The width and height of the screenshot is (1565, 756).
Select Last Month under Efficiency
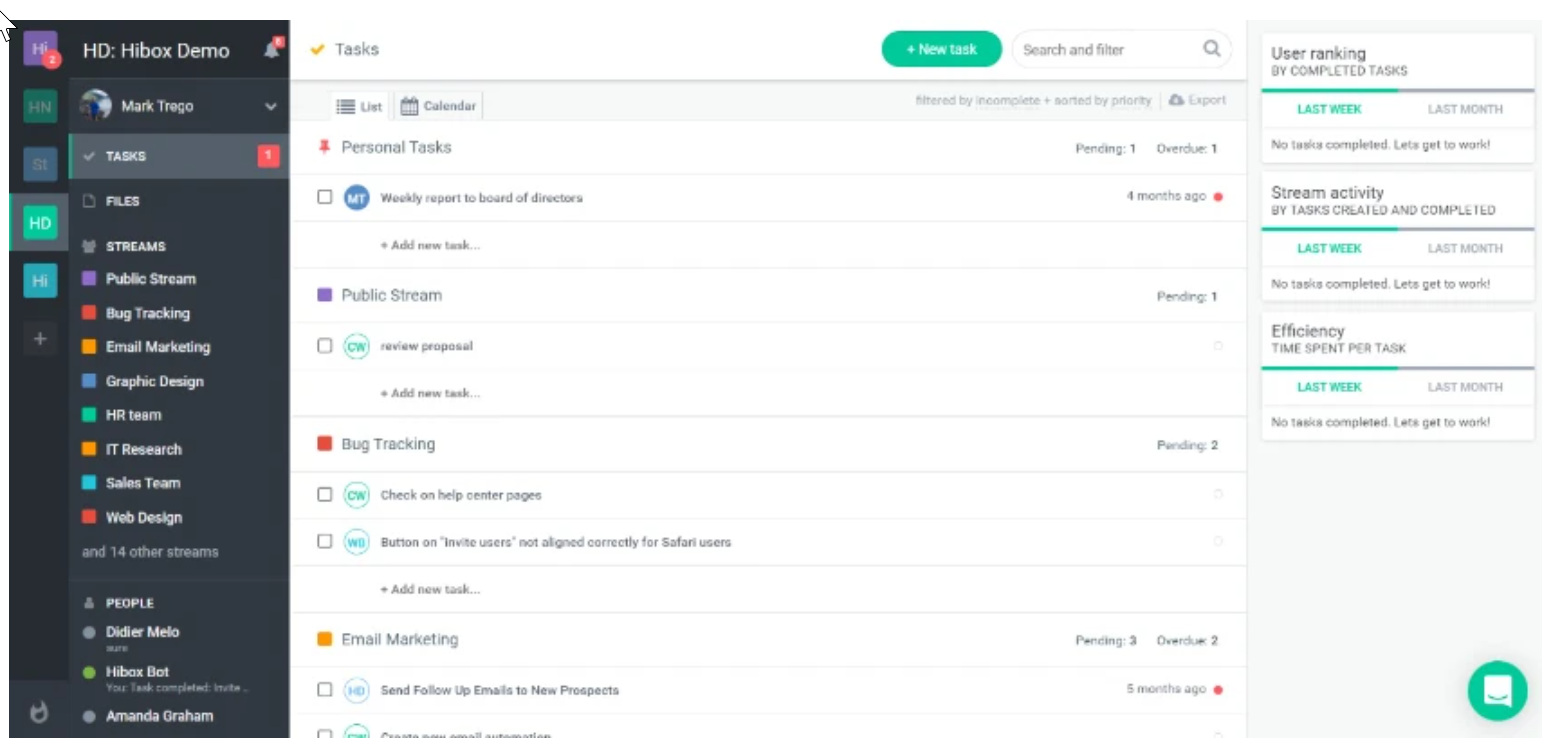click(1465, 387)
